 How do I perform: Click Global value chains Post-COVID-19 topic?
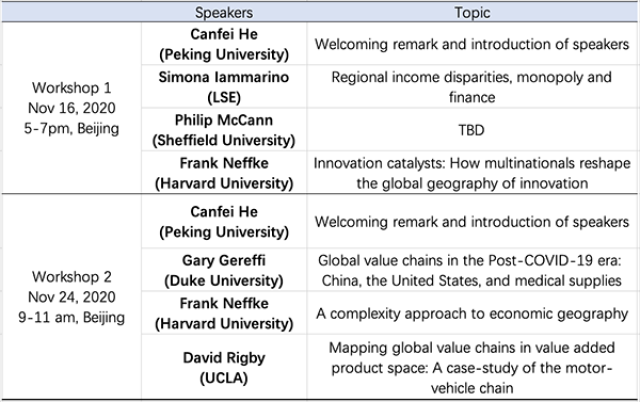469,268
